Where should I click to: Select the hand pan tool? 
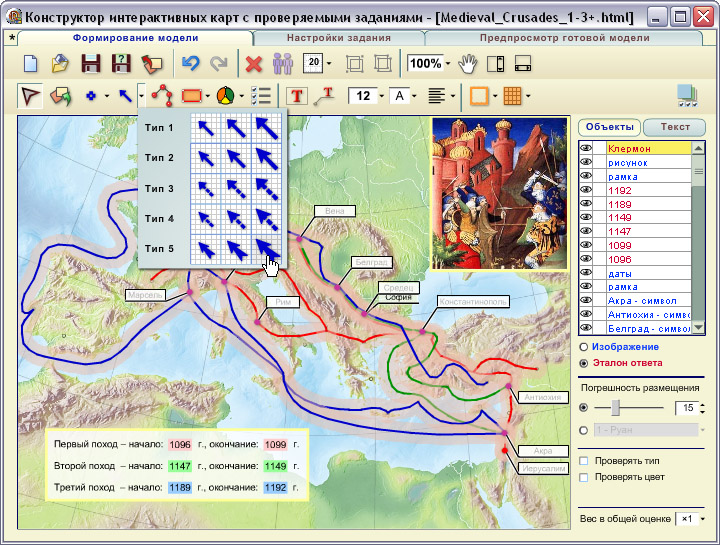click(x=467, y=63)
